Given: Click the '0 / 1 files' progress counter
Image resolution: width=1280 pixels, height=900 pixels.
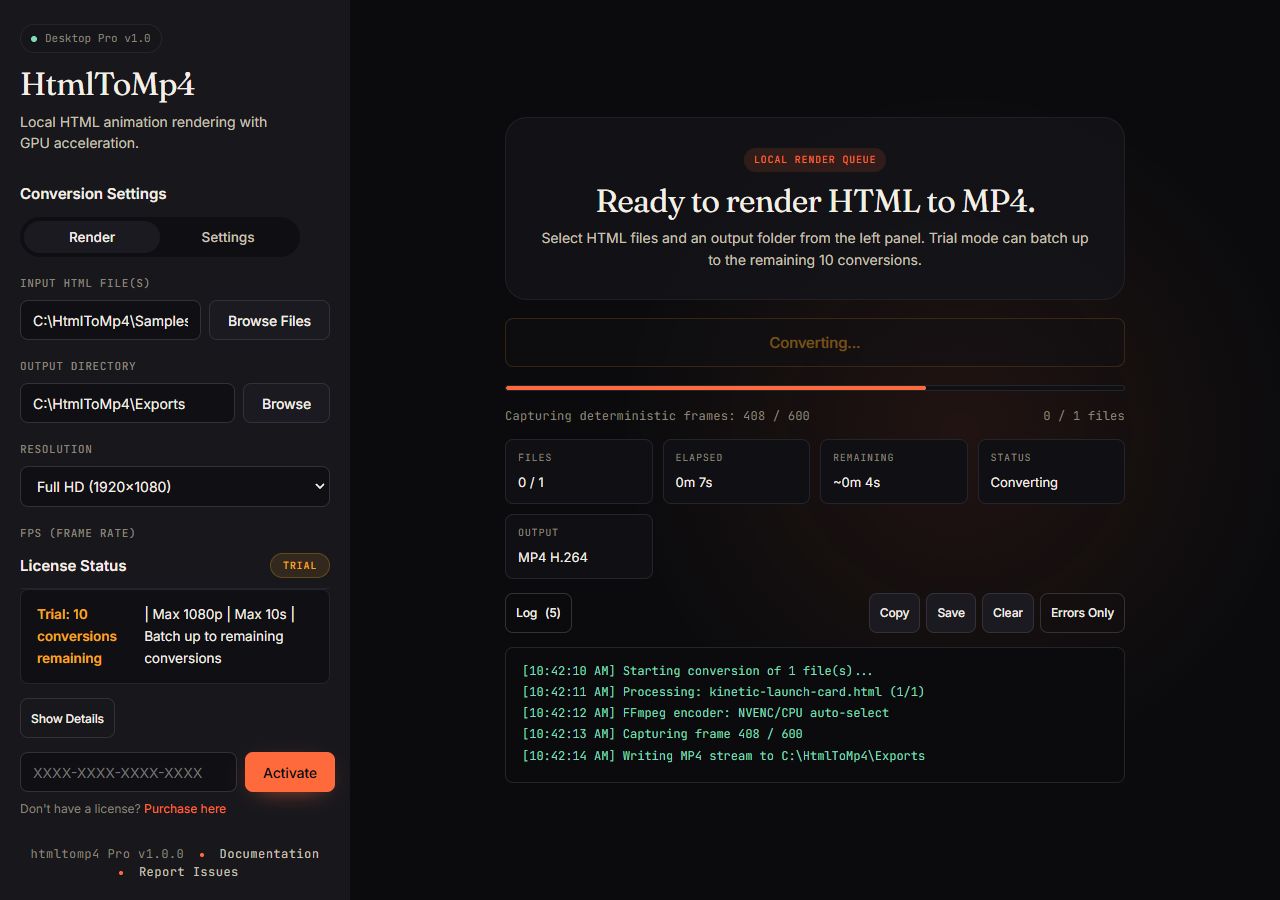Looking at the screenshot, I should tap(1084, 416).
